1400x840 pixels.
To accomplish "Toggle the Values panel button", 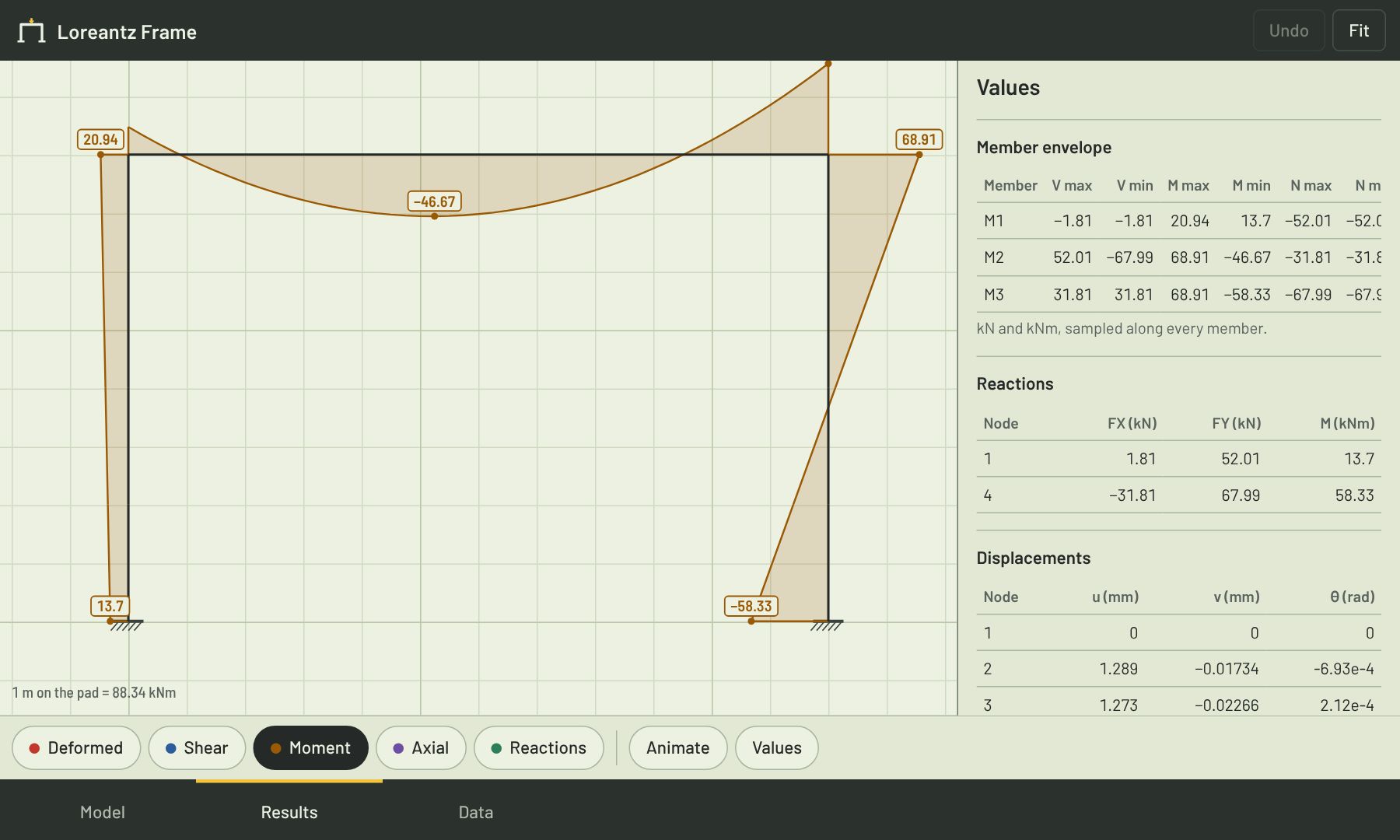I will [x=777, y=748].
